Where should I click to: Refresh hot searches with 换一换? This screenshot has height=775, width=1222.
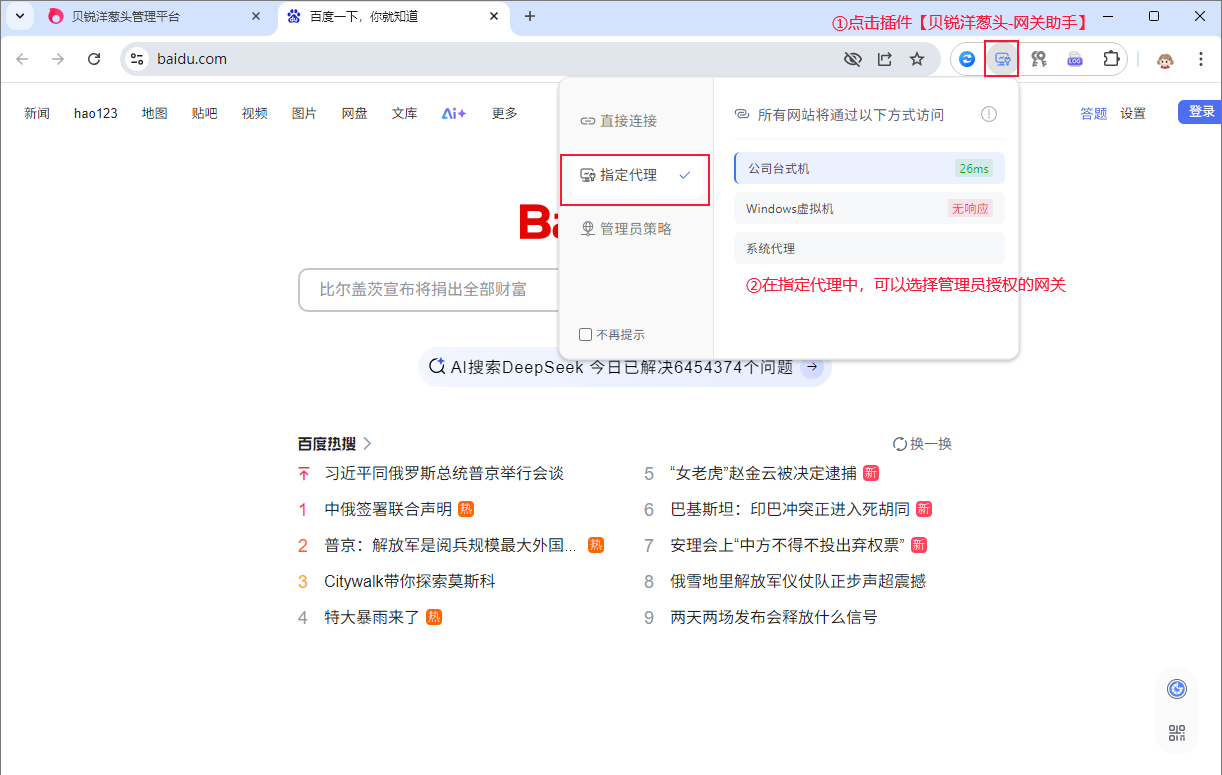pos(922,443)
